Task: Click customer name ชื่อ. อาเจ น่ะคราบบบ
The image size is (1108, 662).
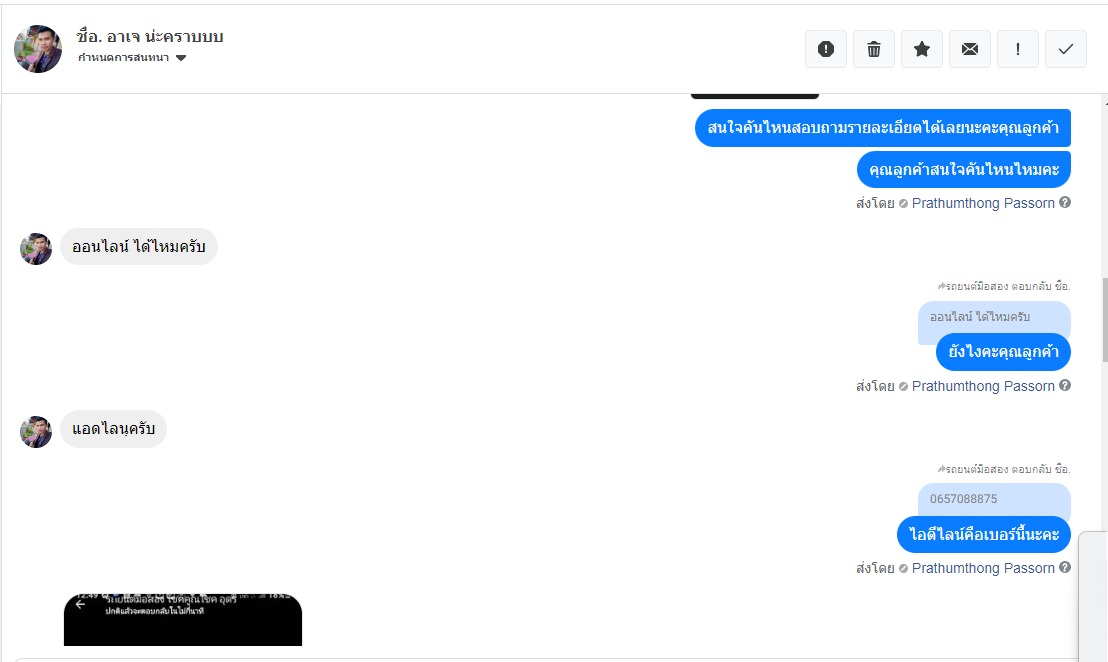Action: click(x=150, y=37)
